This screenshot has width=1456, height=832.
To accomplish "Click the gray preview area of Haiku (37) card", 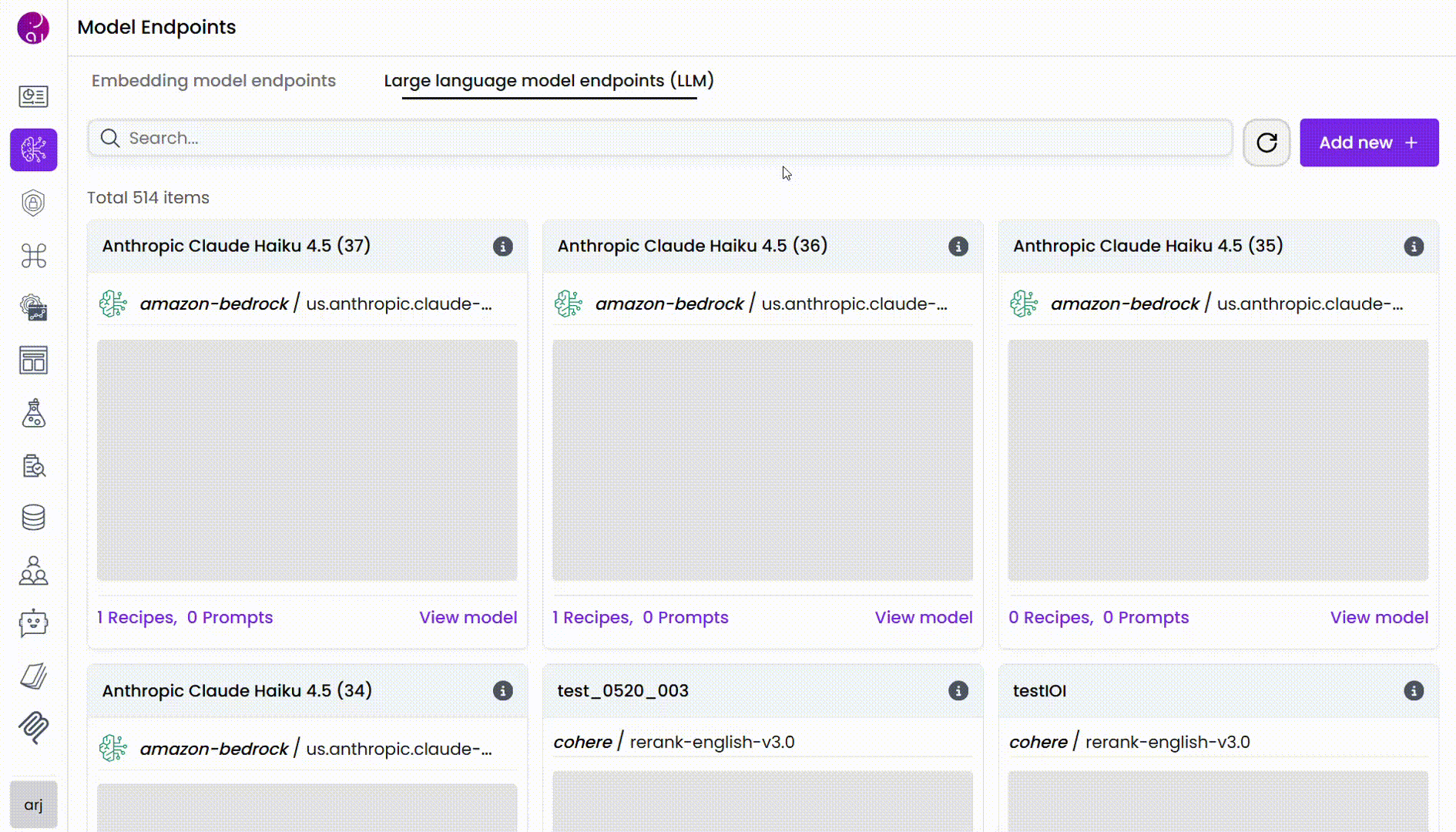I will pyautogui.click(x=307, y=460).
